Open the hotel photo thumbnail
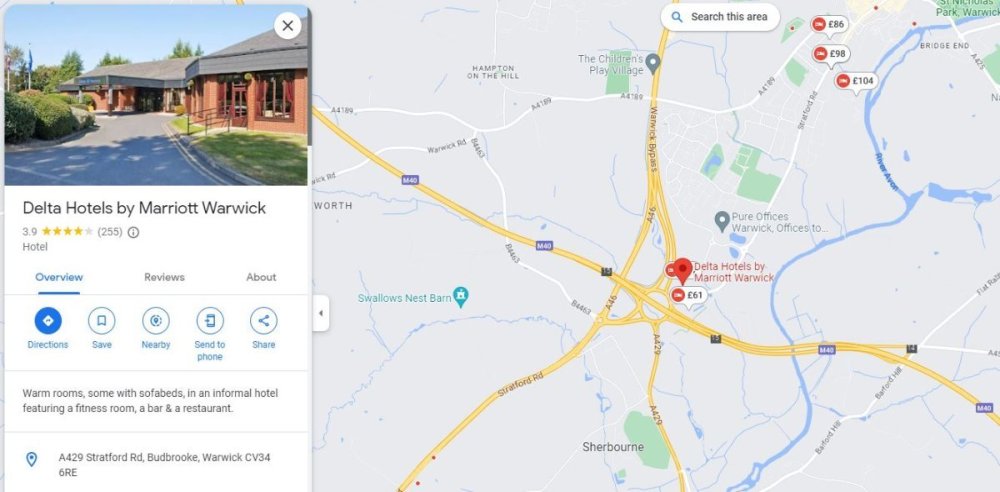 tap(156, 95)
